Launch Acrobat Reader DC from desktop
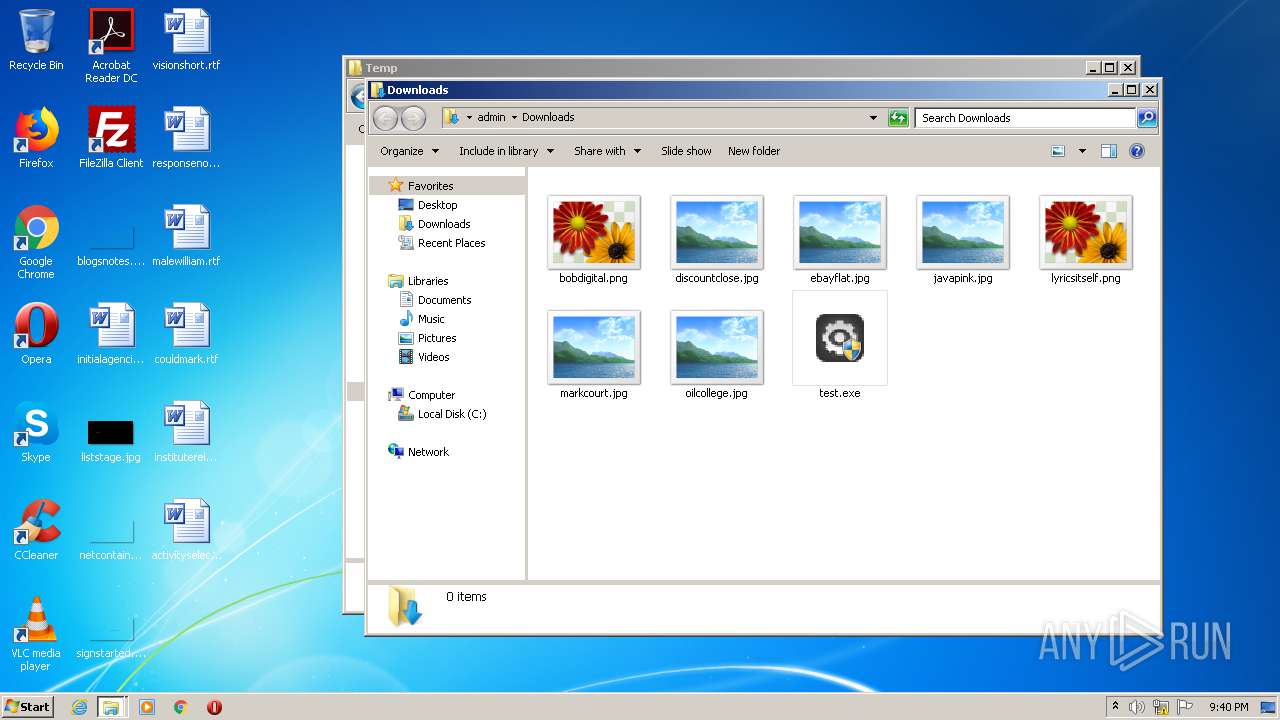This screenshot has height=720, width=1280. point(111,46)
